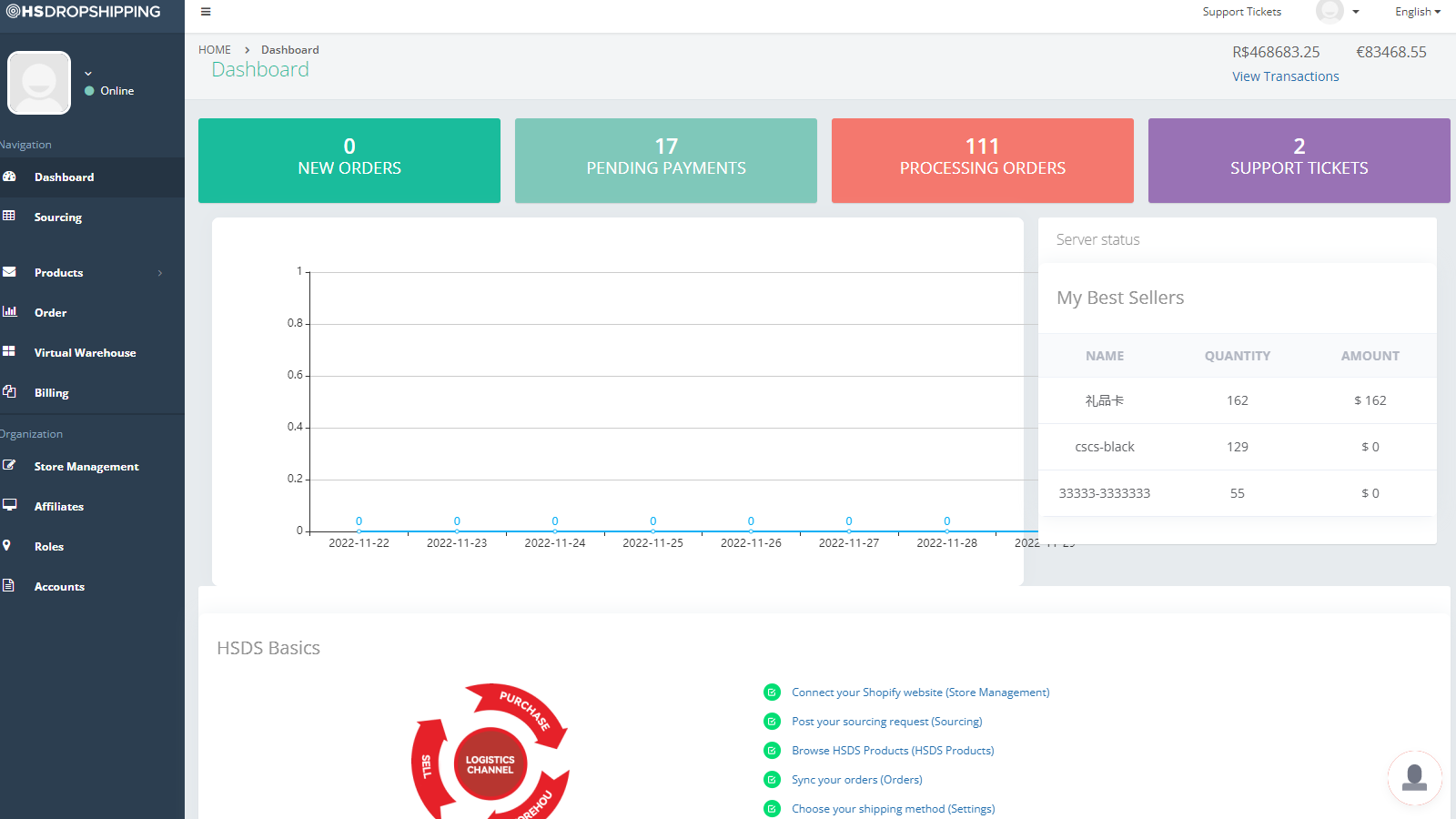The width and height of the screenshot is (1456, 819).
Task: Click the View Transactions link
Action: pyautogui.click(x=1285, y=76)
